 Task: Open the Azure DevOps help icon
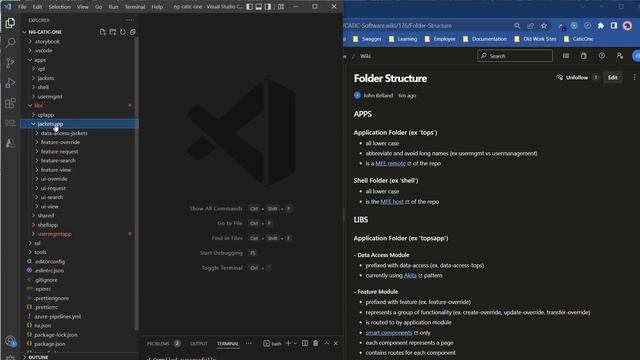tap(602, 56)
